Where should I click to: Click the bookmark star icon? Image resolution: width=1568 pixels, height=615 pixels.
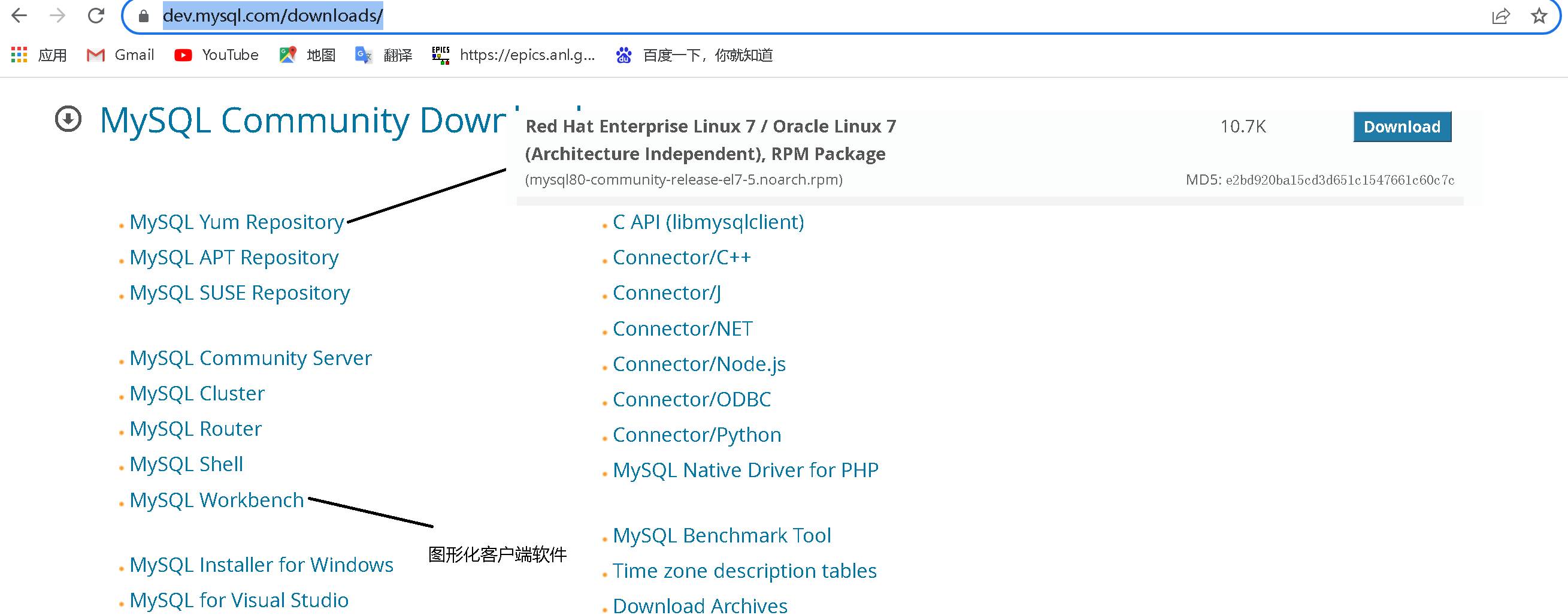point(1539,16)
